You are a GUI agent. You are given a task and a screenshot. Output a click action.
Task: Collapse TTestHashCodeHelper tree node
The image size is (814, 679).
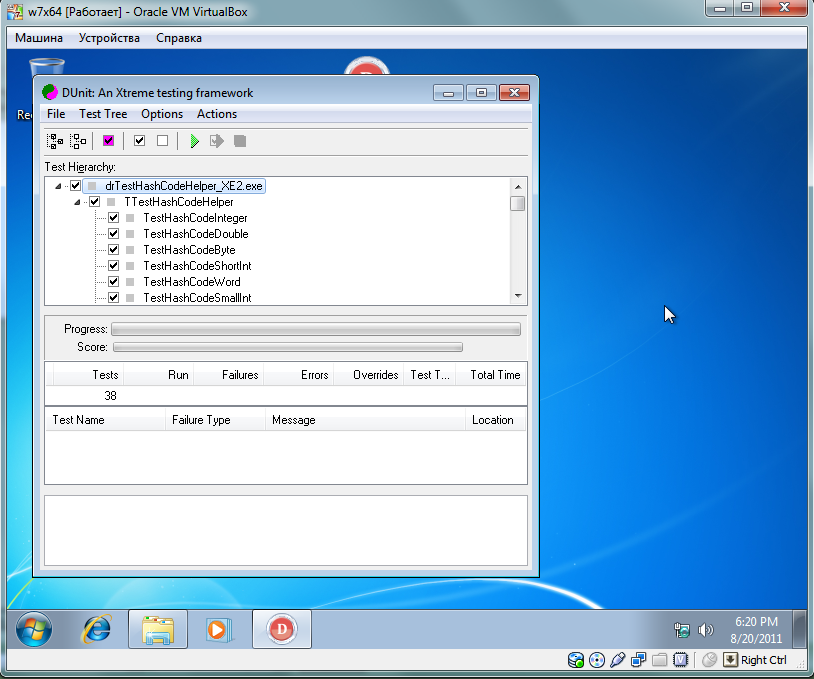pyautogui.click(x=77, y=202)
